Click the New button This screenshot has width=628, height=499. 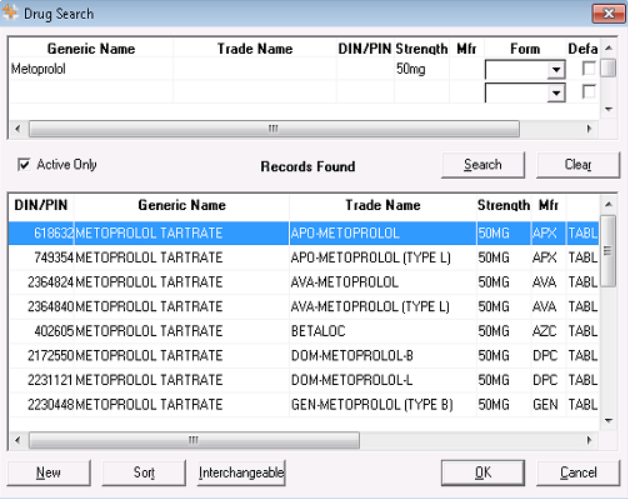pyautogui.click(x=48, y=473)
